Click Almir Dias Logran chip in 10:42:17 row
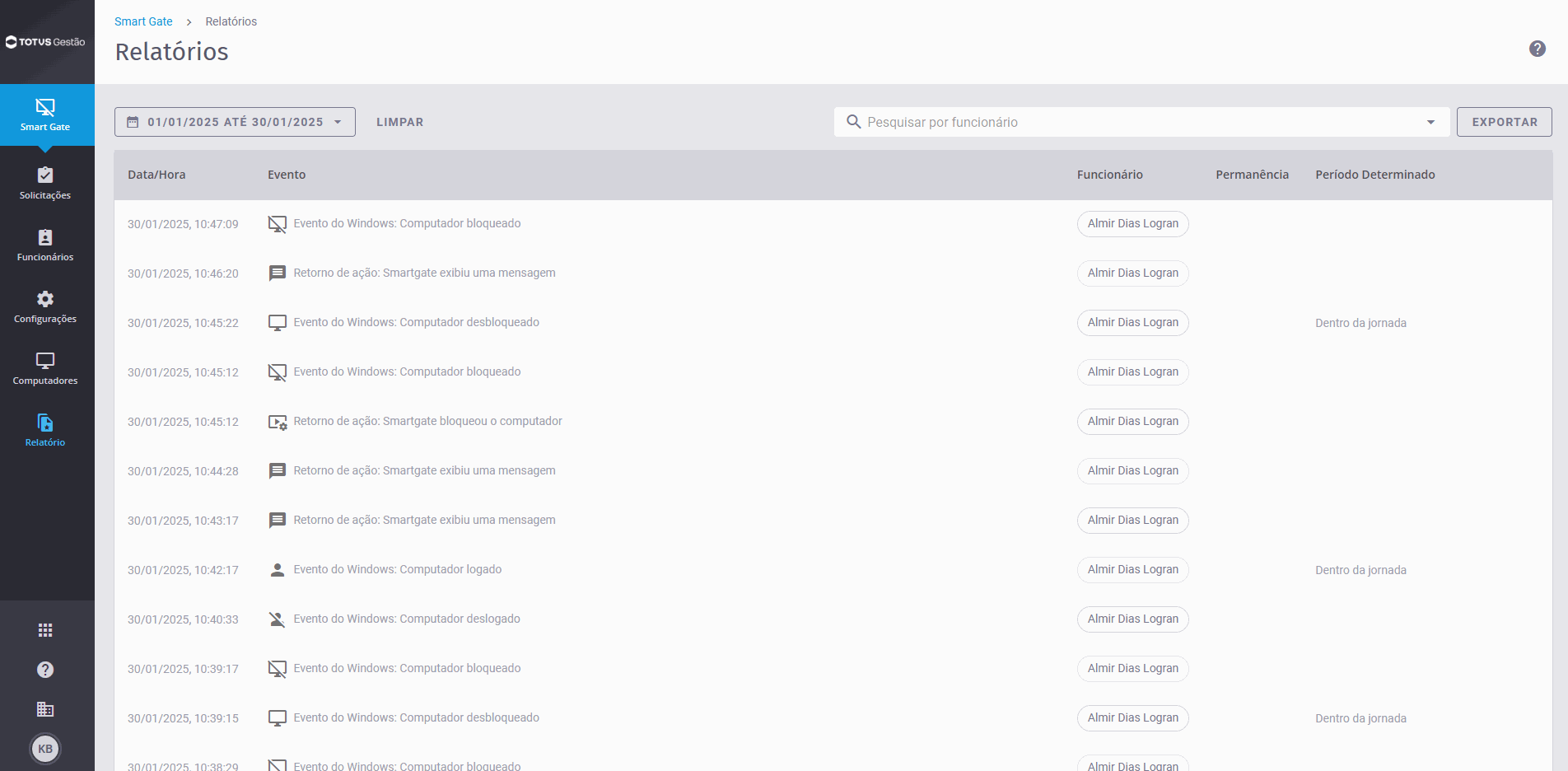The width and height of the screenshot is (1568, 771). tap(1133, 570)
